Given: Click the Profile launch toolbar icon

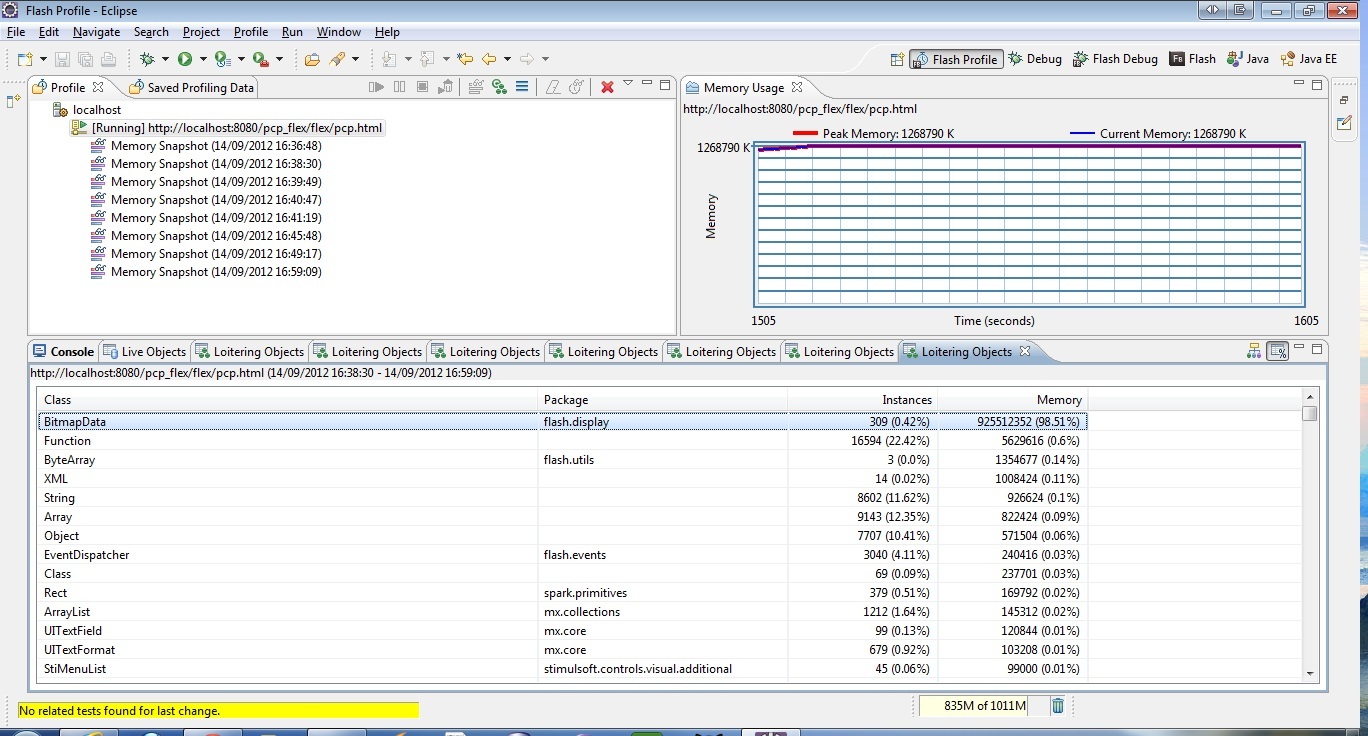Looking at the screenshot, I should click(223, 59).
